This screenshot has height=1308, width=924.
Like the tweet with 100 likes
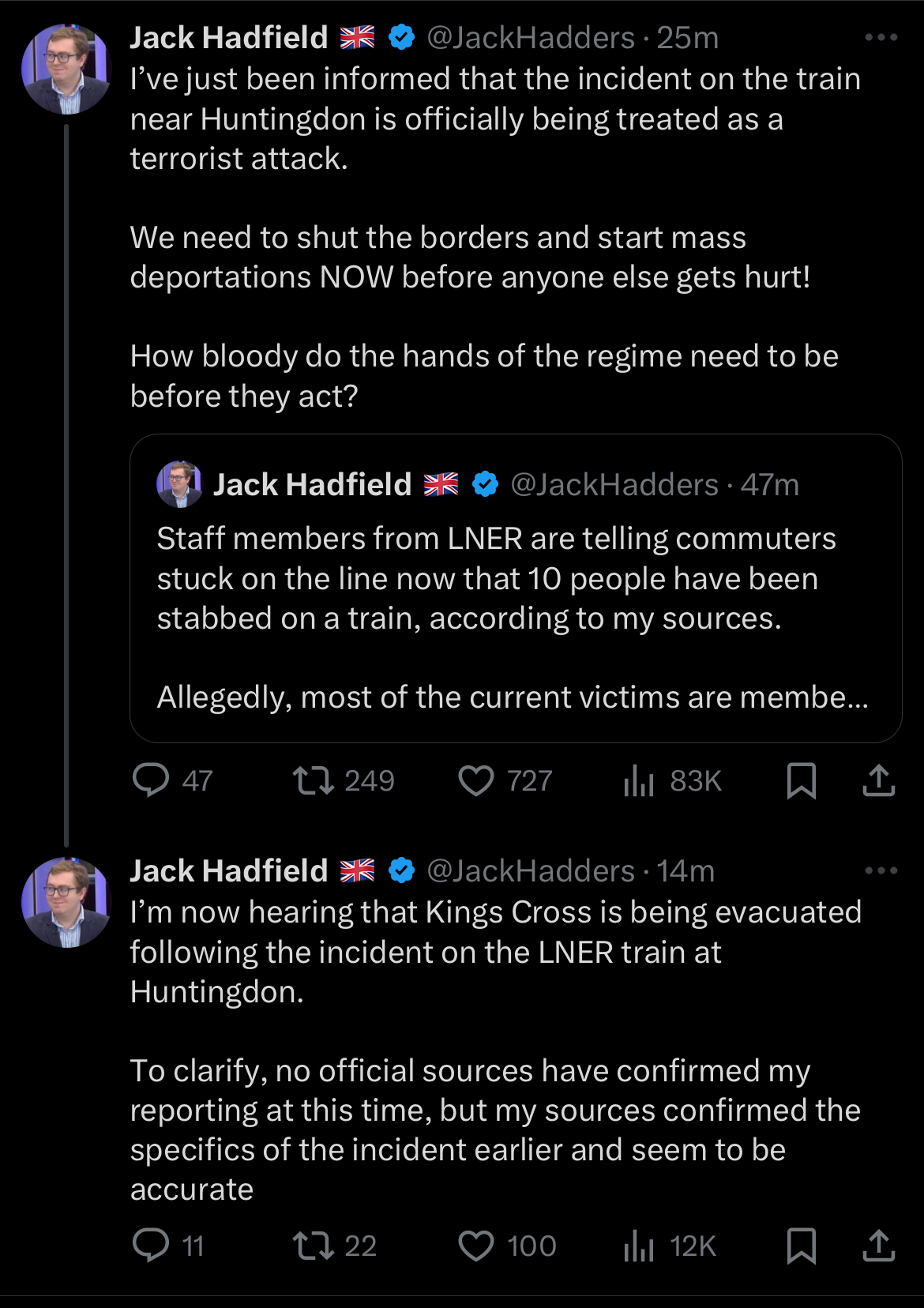(476, 1246)
